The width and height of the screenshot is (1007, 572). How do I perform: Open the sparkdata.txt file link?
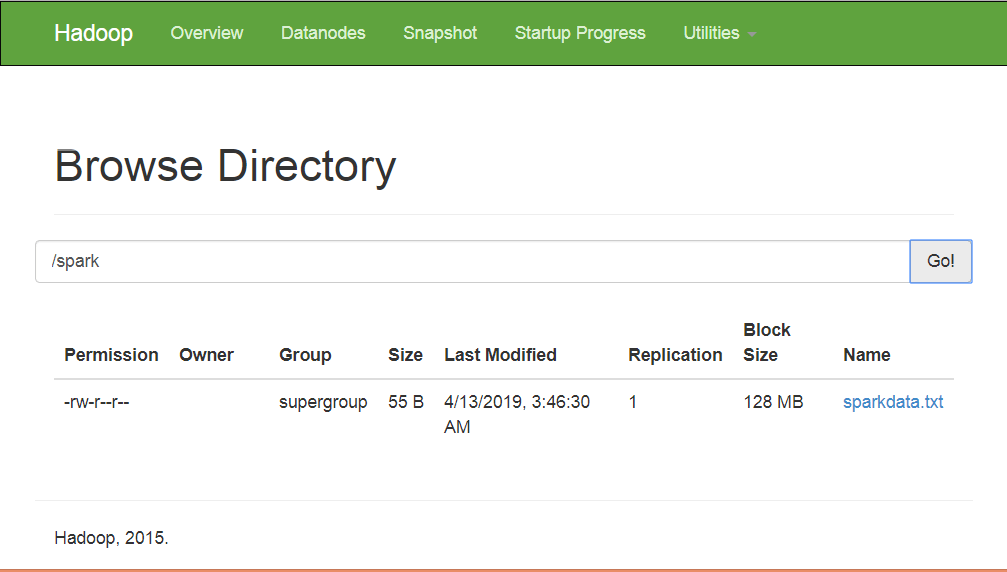(893, 402)
